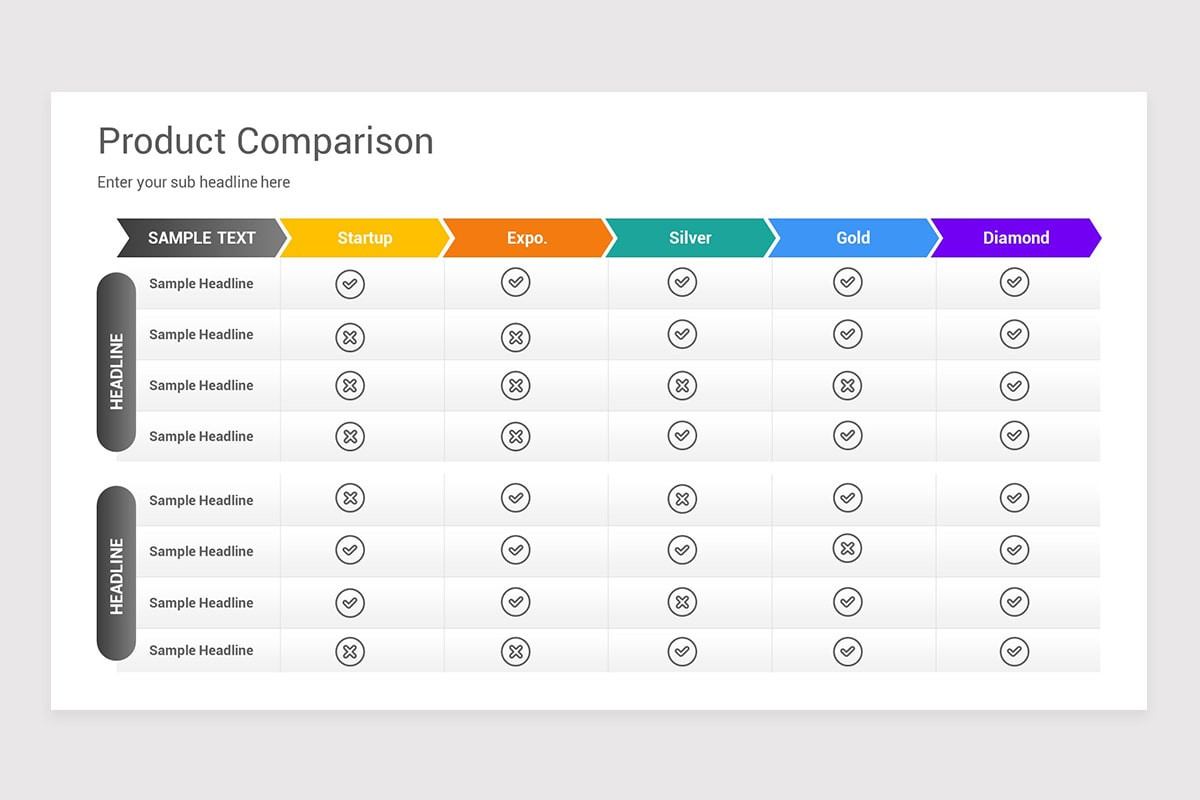1200x800 pixels.
Task: Click the checkmark in Diamond column's bottom row
Action: coord(1014,652)
